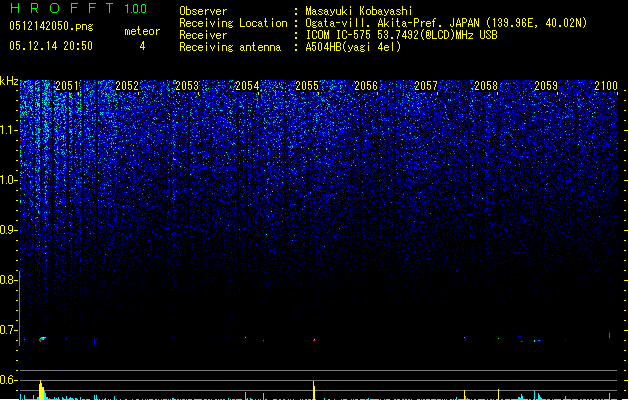
Task: Click the 0.6 kHz axis label
Action: click(8, 380)
